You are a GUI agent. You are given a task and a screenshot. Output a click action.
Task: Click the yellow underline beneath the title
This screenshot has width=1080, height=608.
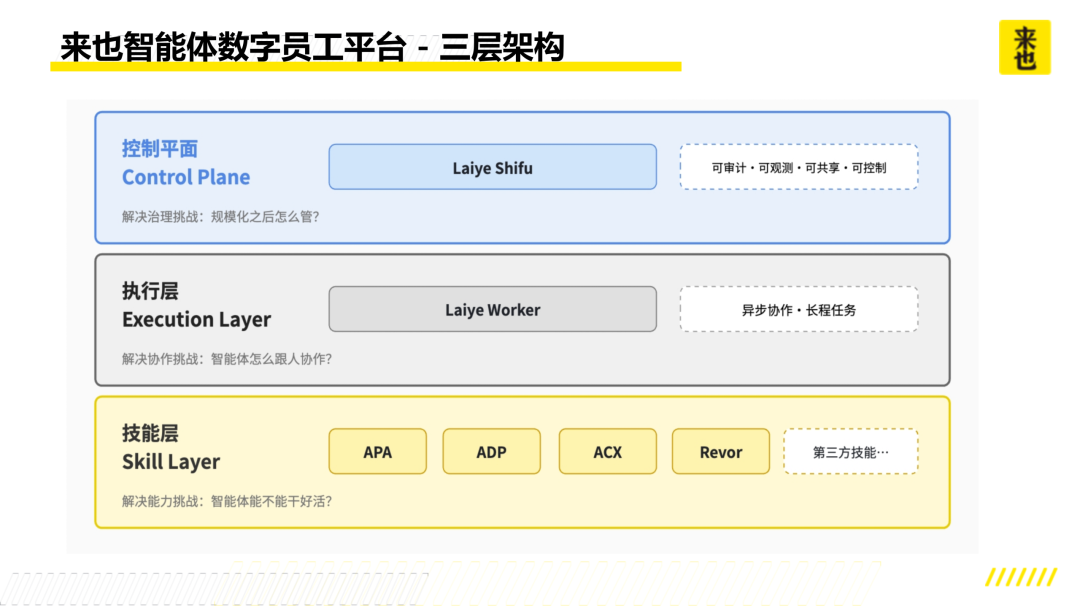click(x=366, y=67)
